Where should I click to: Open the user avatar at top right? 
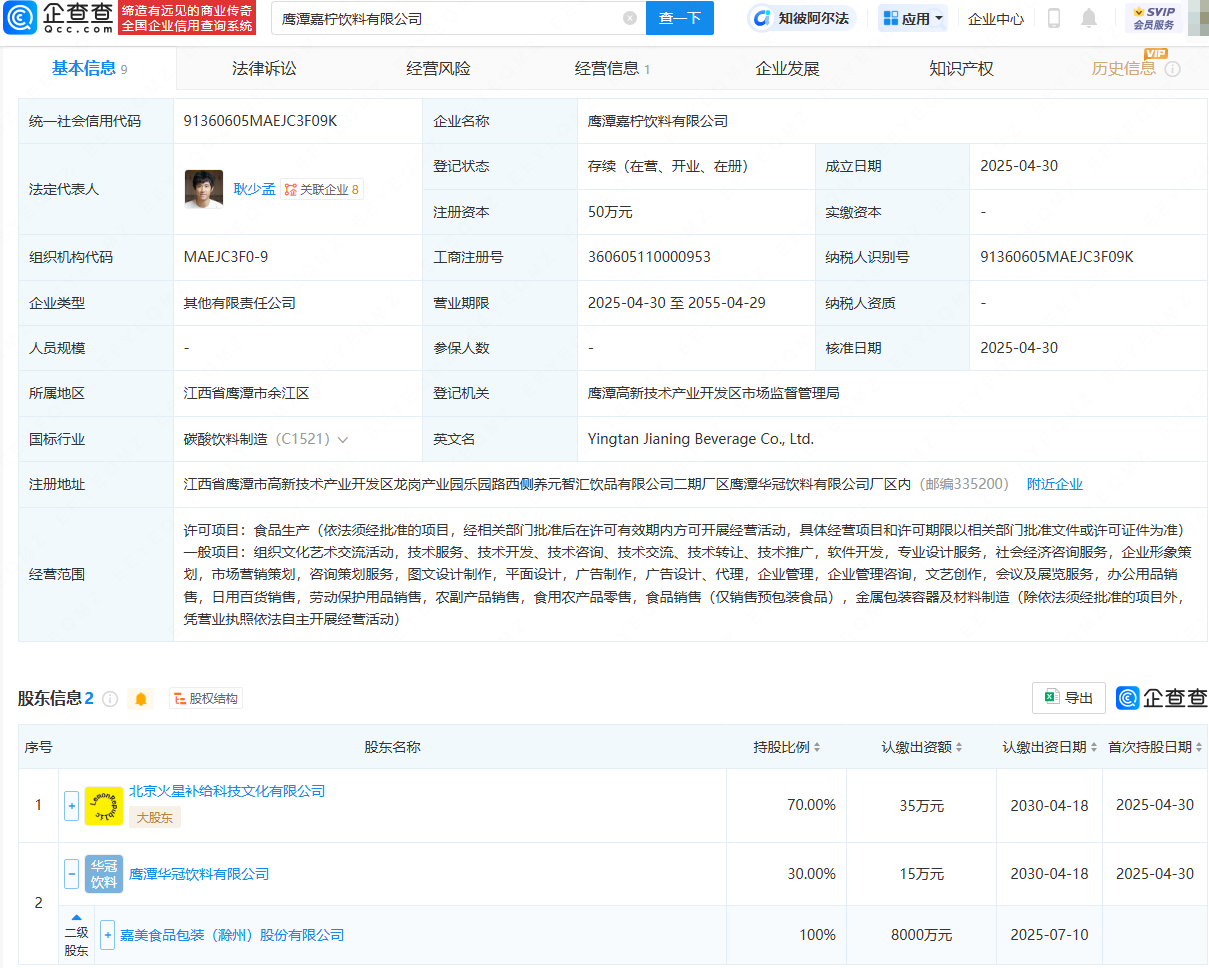[x=1198, y=18]
